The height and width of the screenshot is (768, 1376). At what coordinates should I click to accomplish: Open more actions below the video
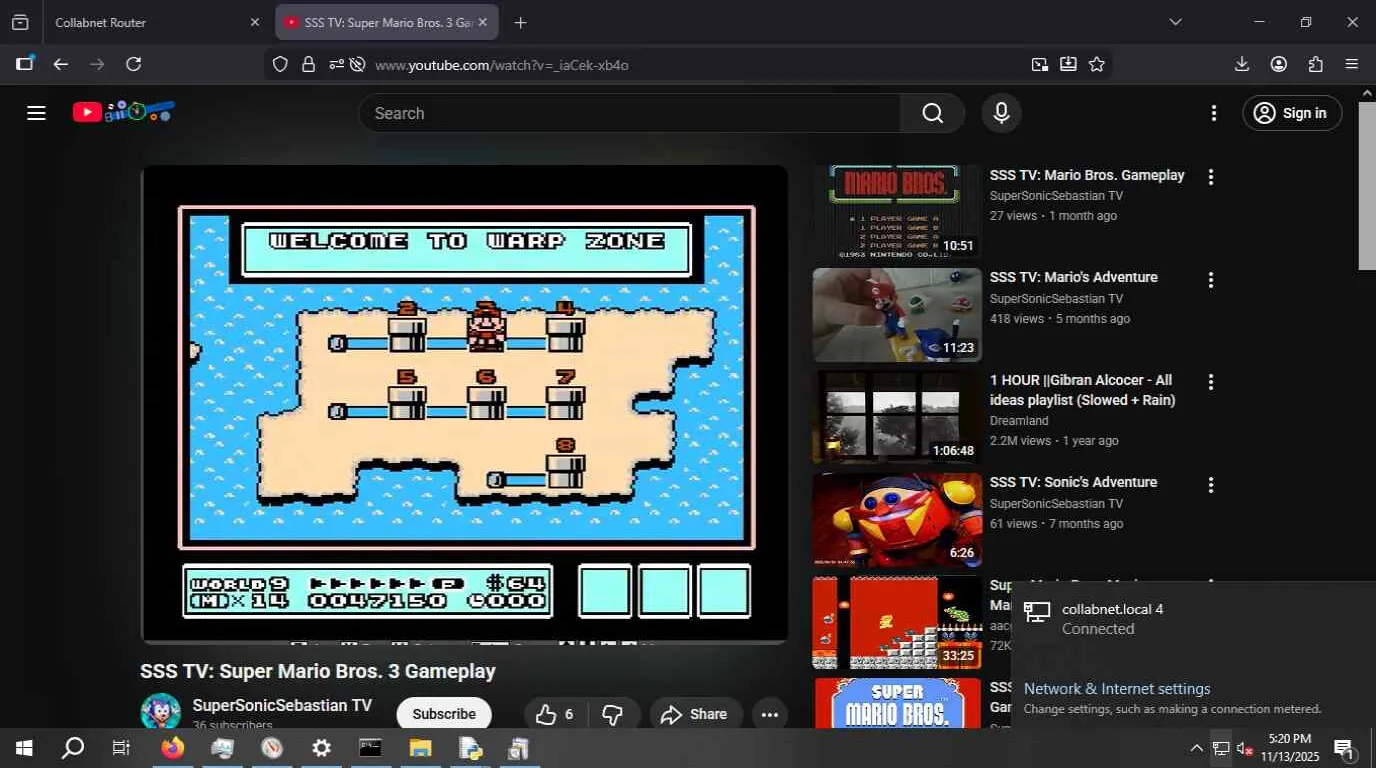click(769, 714)
